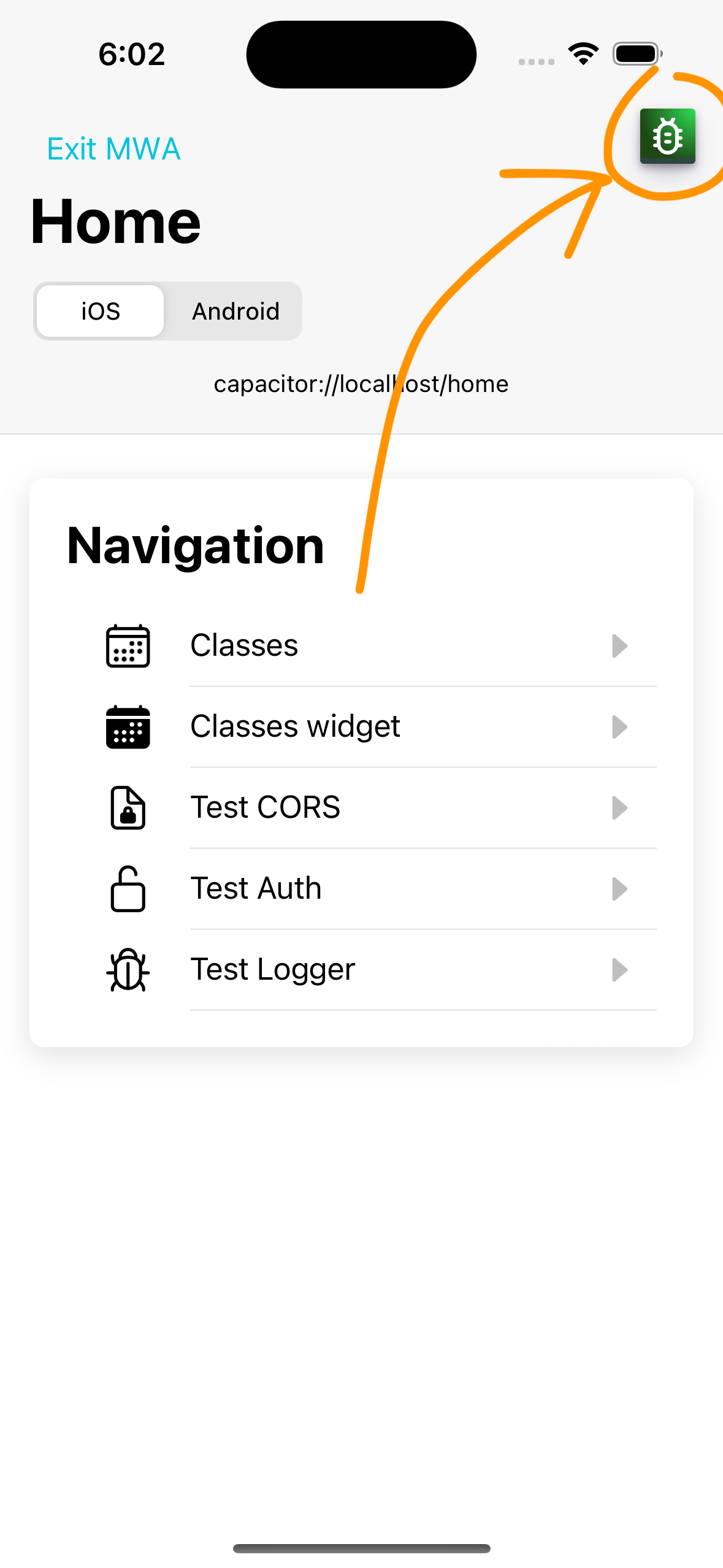Screen dimensions: 723x1568
Task: Expand the Test Logger row arrow
Action: (x=619, y=970)
